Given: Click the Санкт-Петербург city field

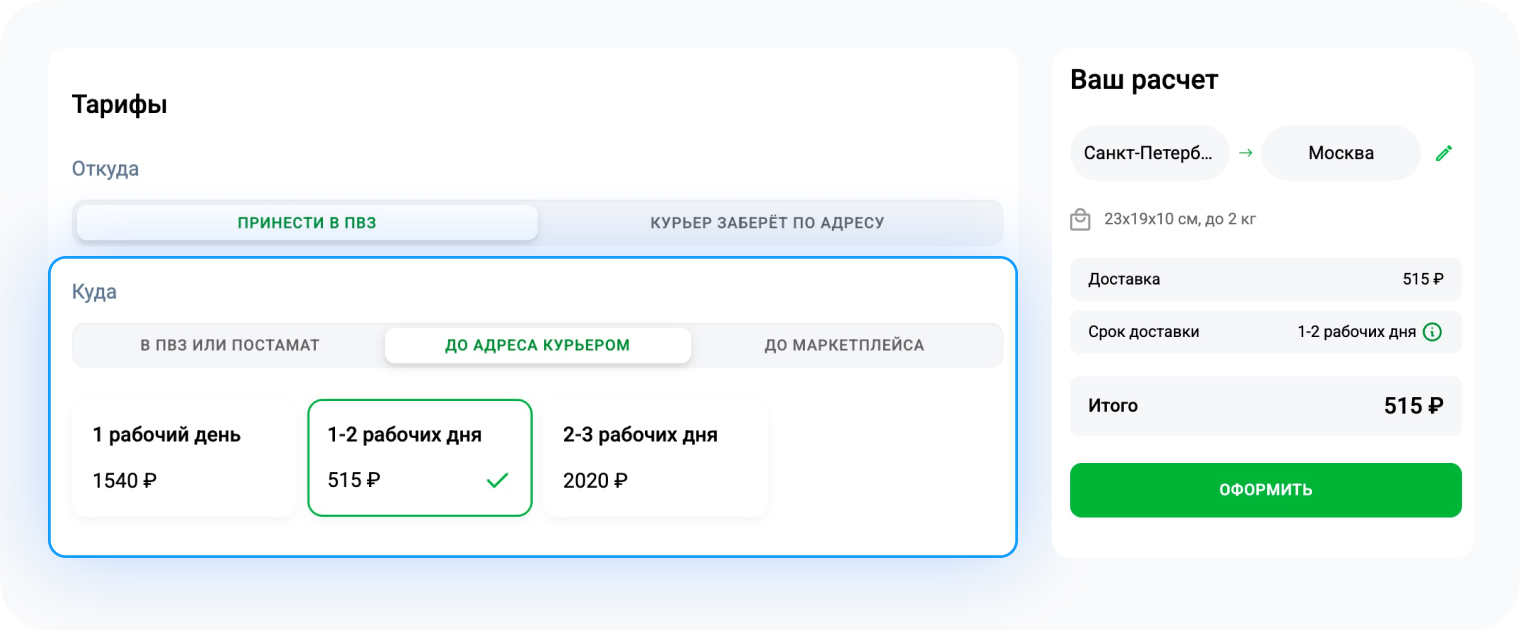Looking at the screenshot, I should click(x=1149, y=152).
